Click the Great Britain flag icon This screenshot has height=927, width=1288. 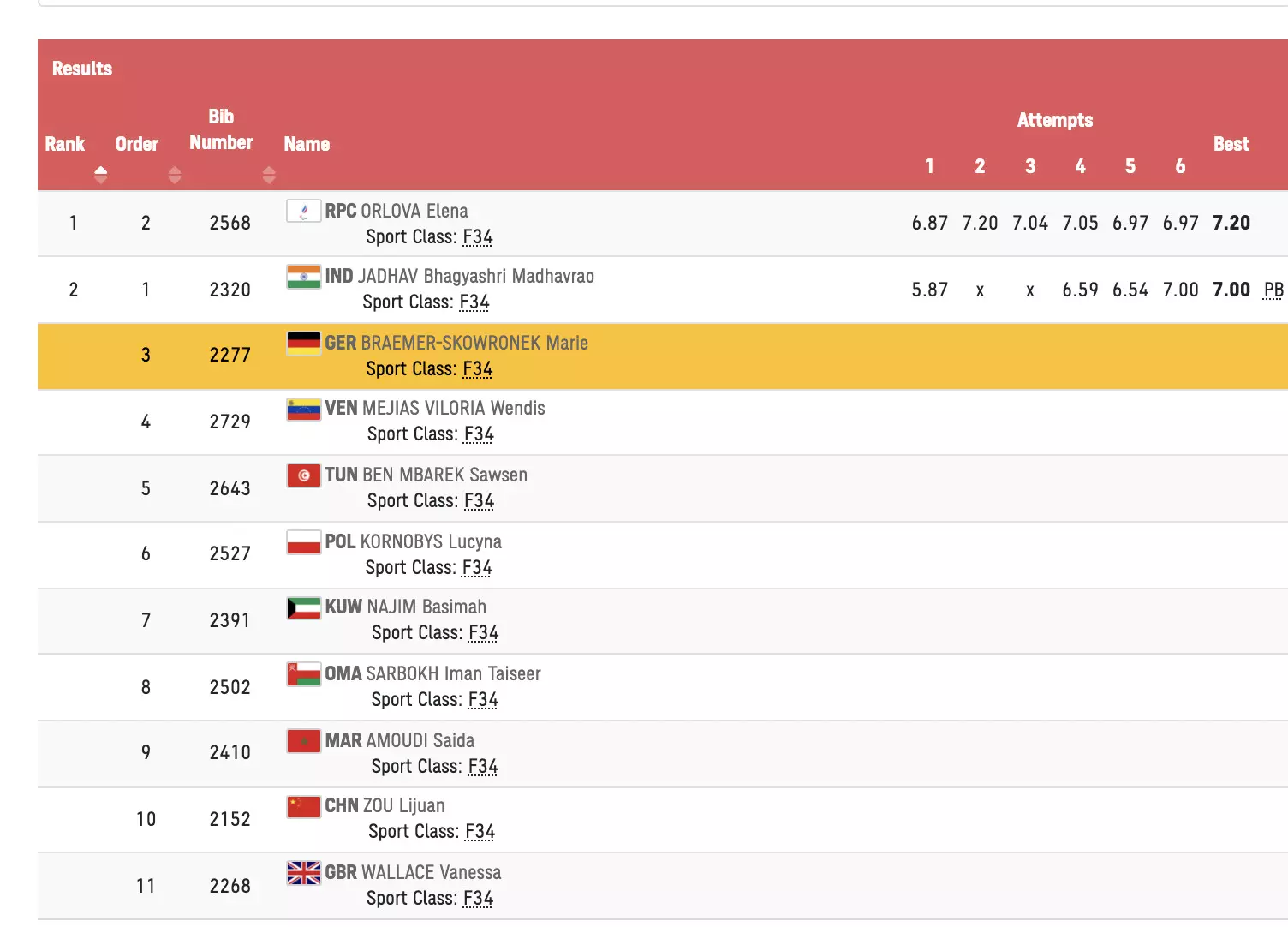pos(303,873)
